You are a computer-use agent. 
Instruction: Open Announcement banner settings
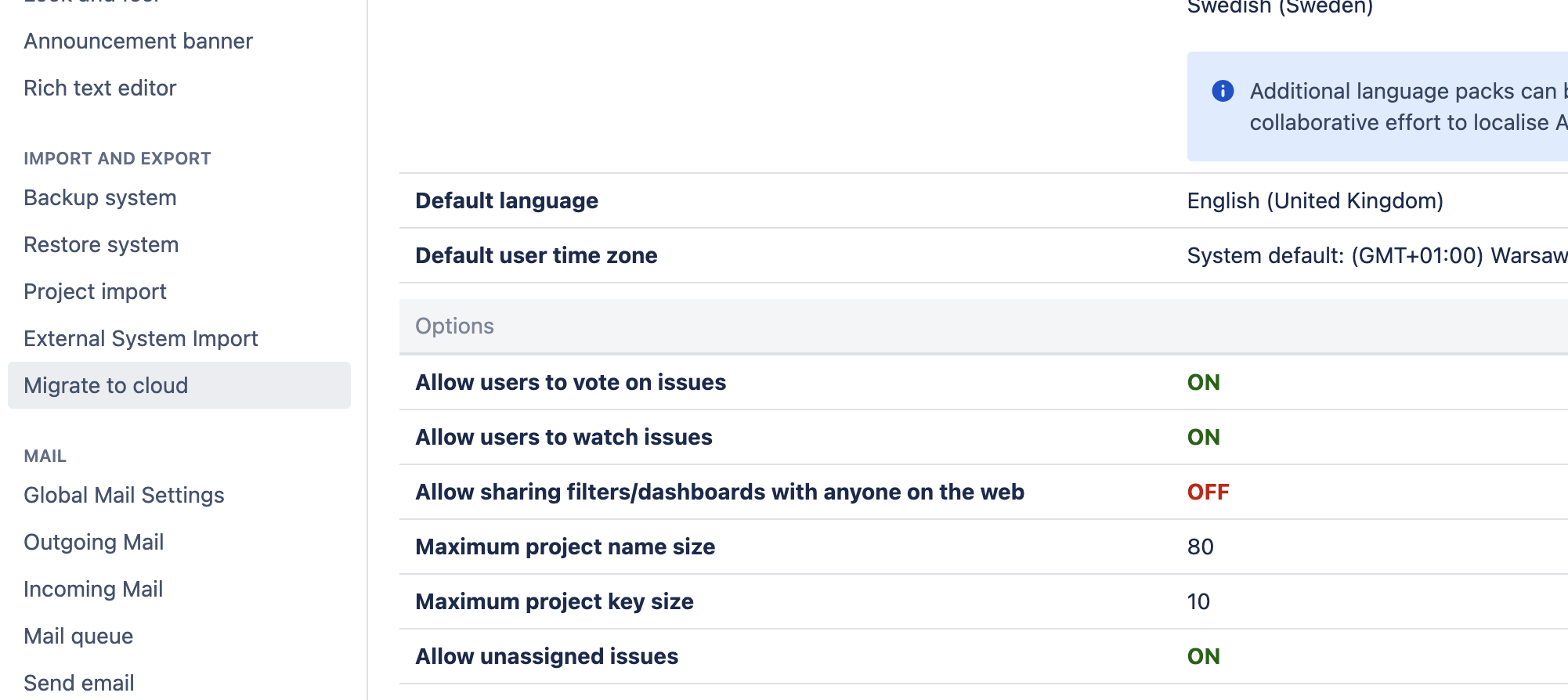[138, 41]
